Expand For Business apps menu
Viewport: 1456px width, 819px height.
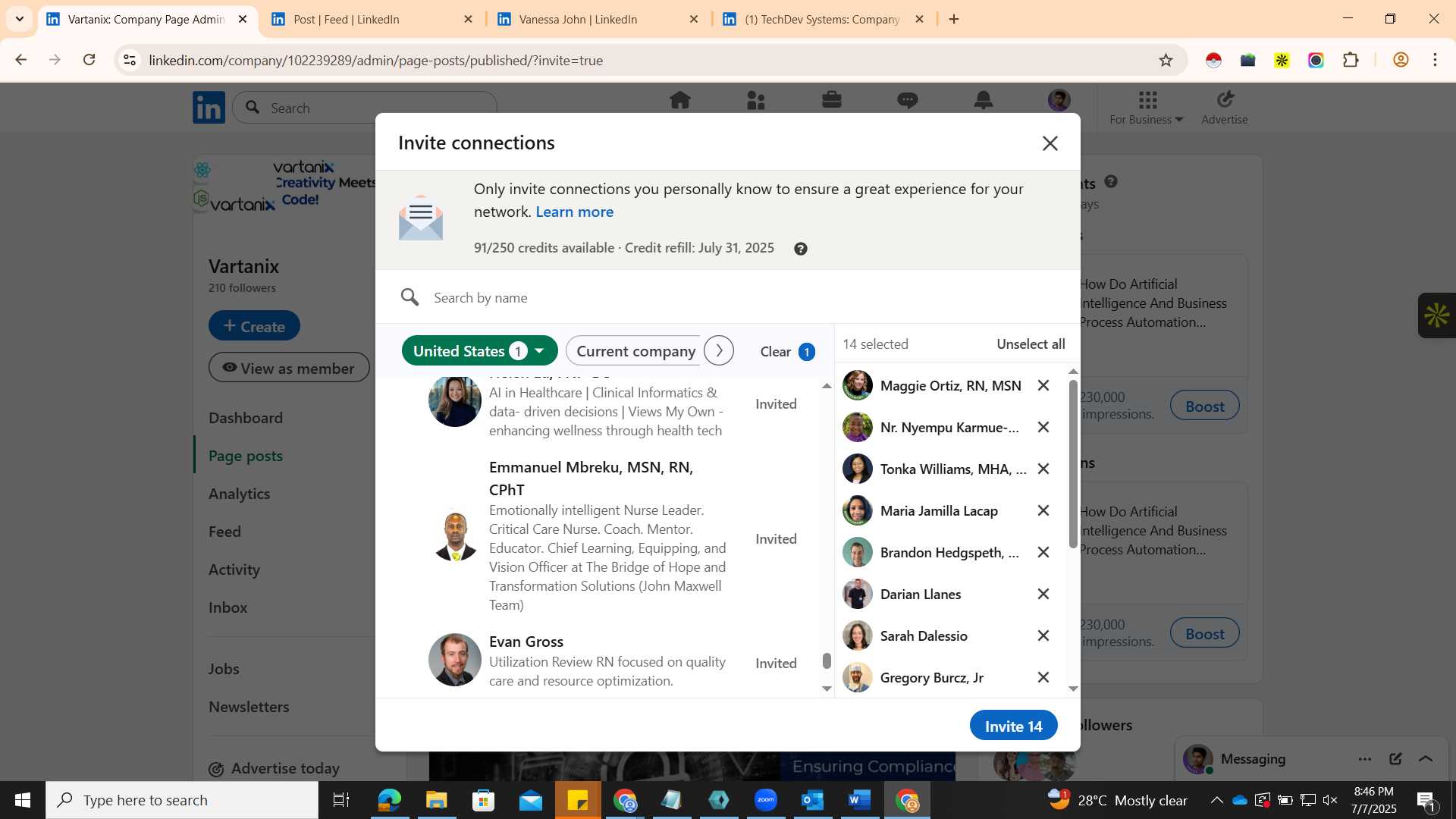1147,108
